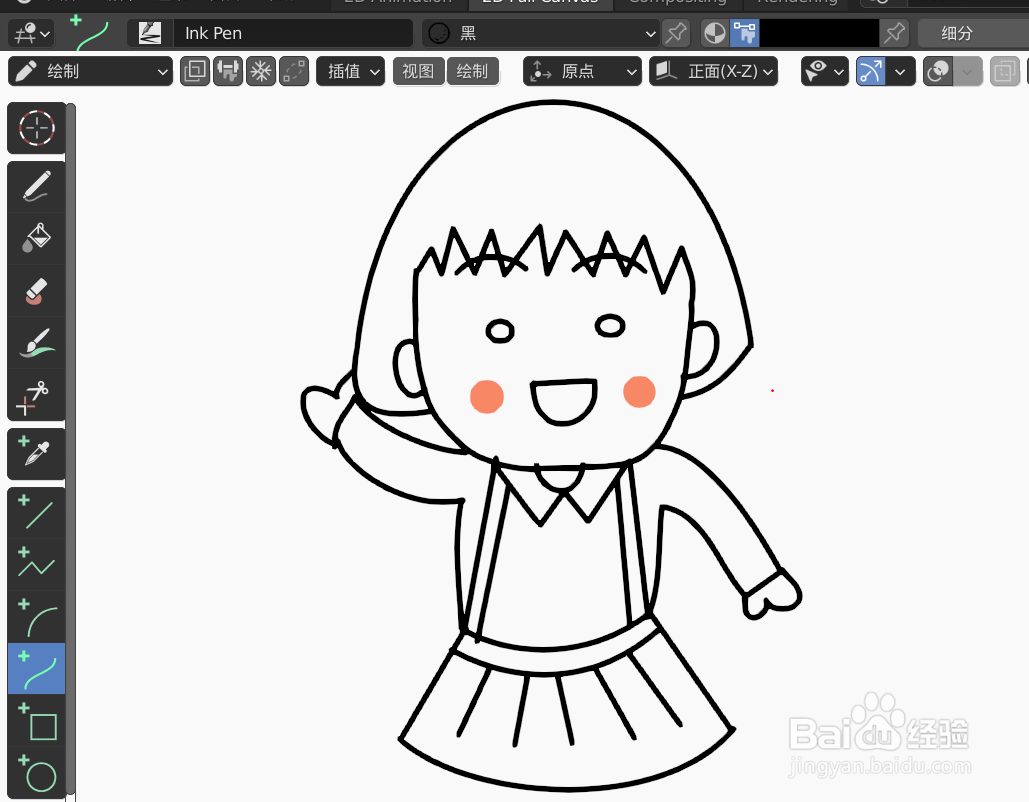Pin the brush color
Screen dimensions: 1029x802
tap(894, 33)
